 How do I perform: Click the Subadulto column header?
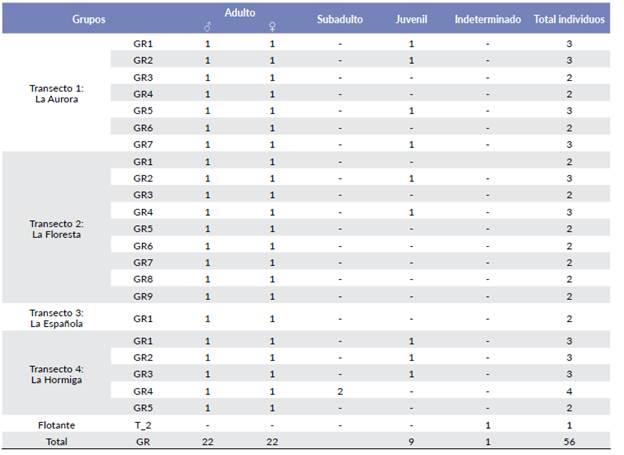[x=340, y=19]
